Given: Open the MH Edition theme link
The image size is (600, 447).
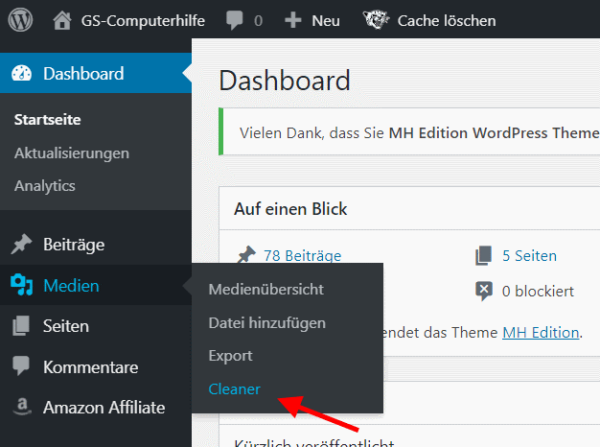Looking at the screenshot, I should click(540, 333).
